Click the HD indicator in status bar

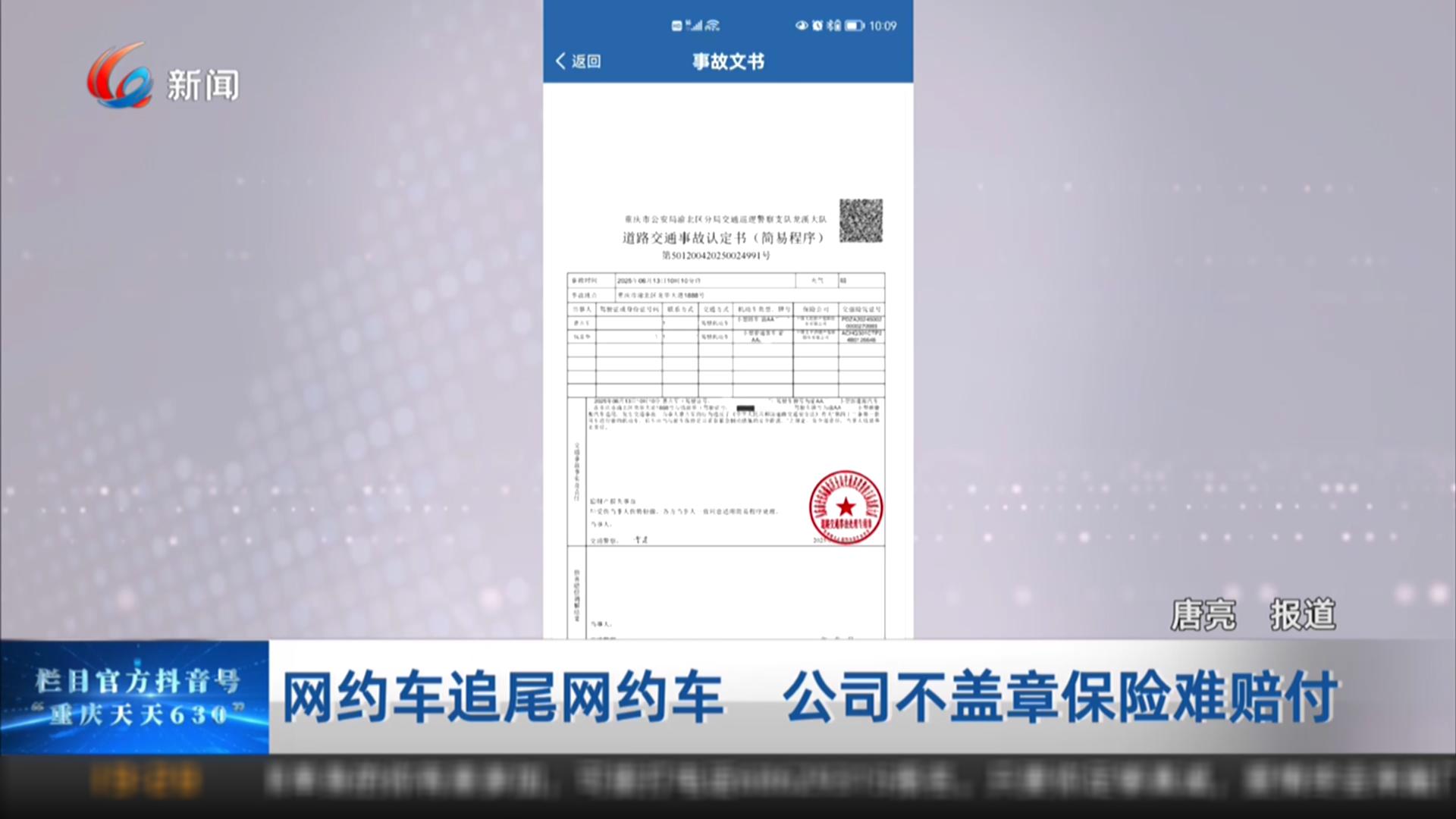676,26
